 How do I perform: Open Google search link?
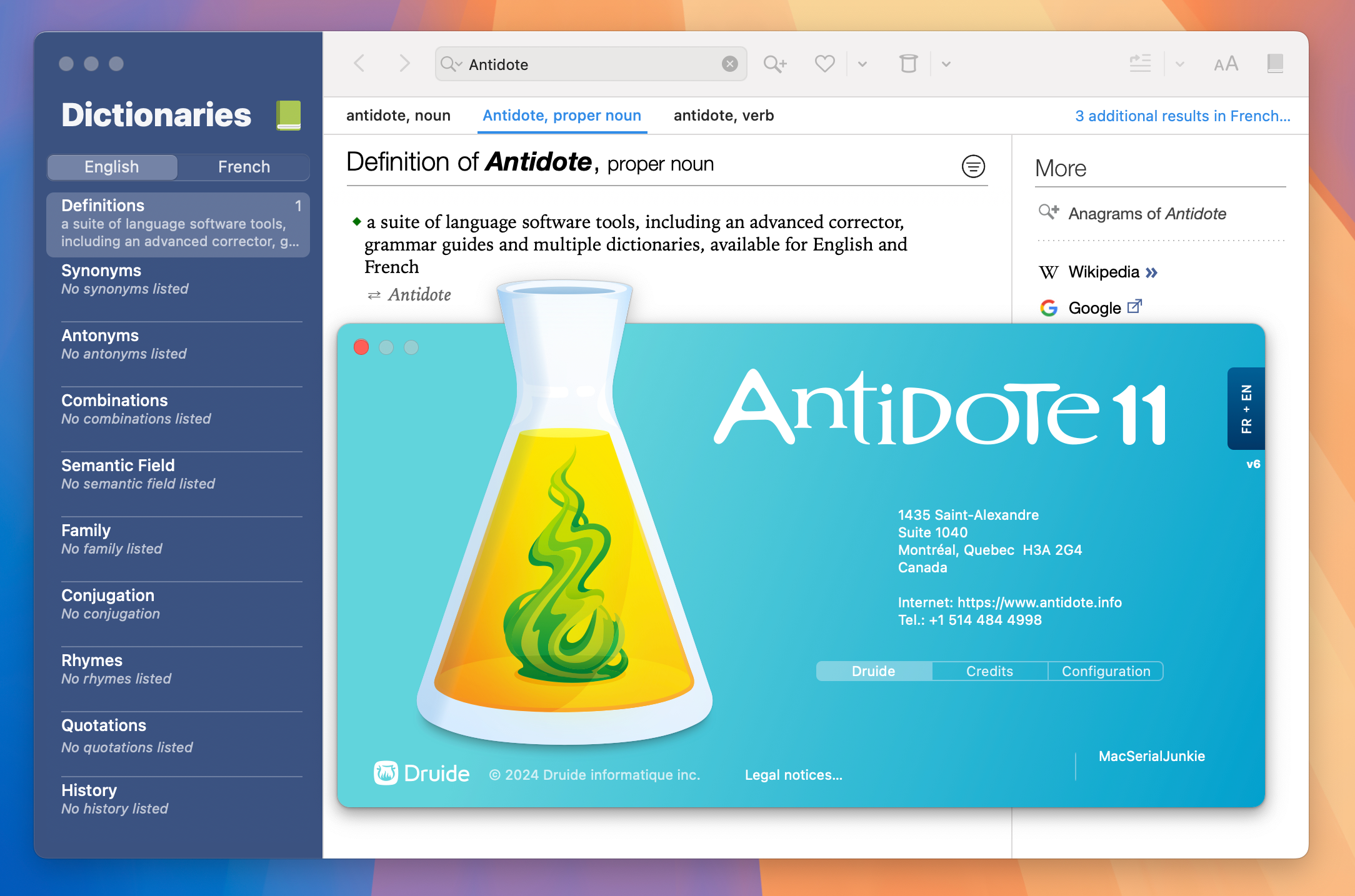click(1105, 307)
